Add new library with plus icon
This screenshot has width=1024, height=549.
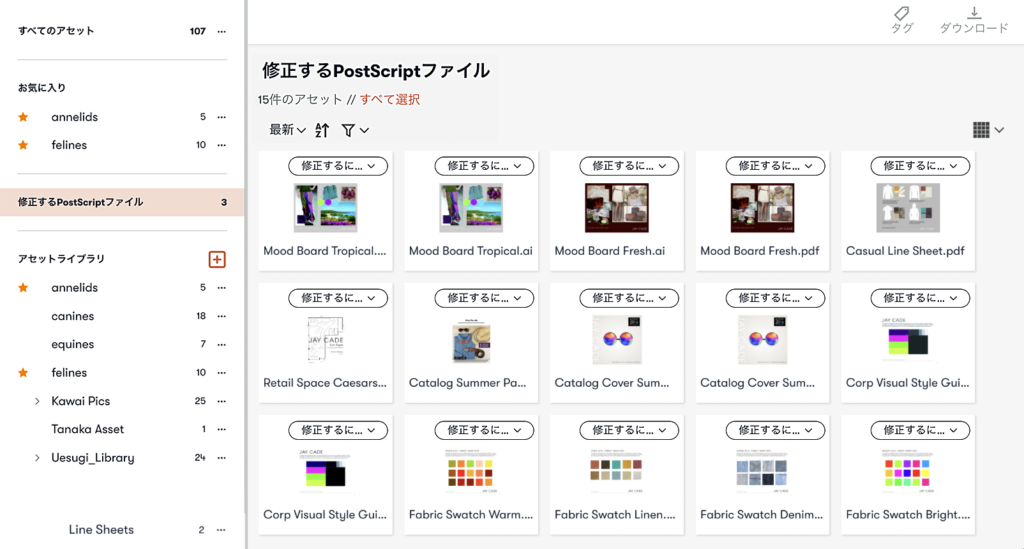tap(217, 259)
